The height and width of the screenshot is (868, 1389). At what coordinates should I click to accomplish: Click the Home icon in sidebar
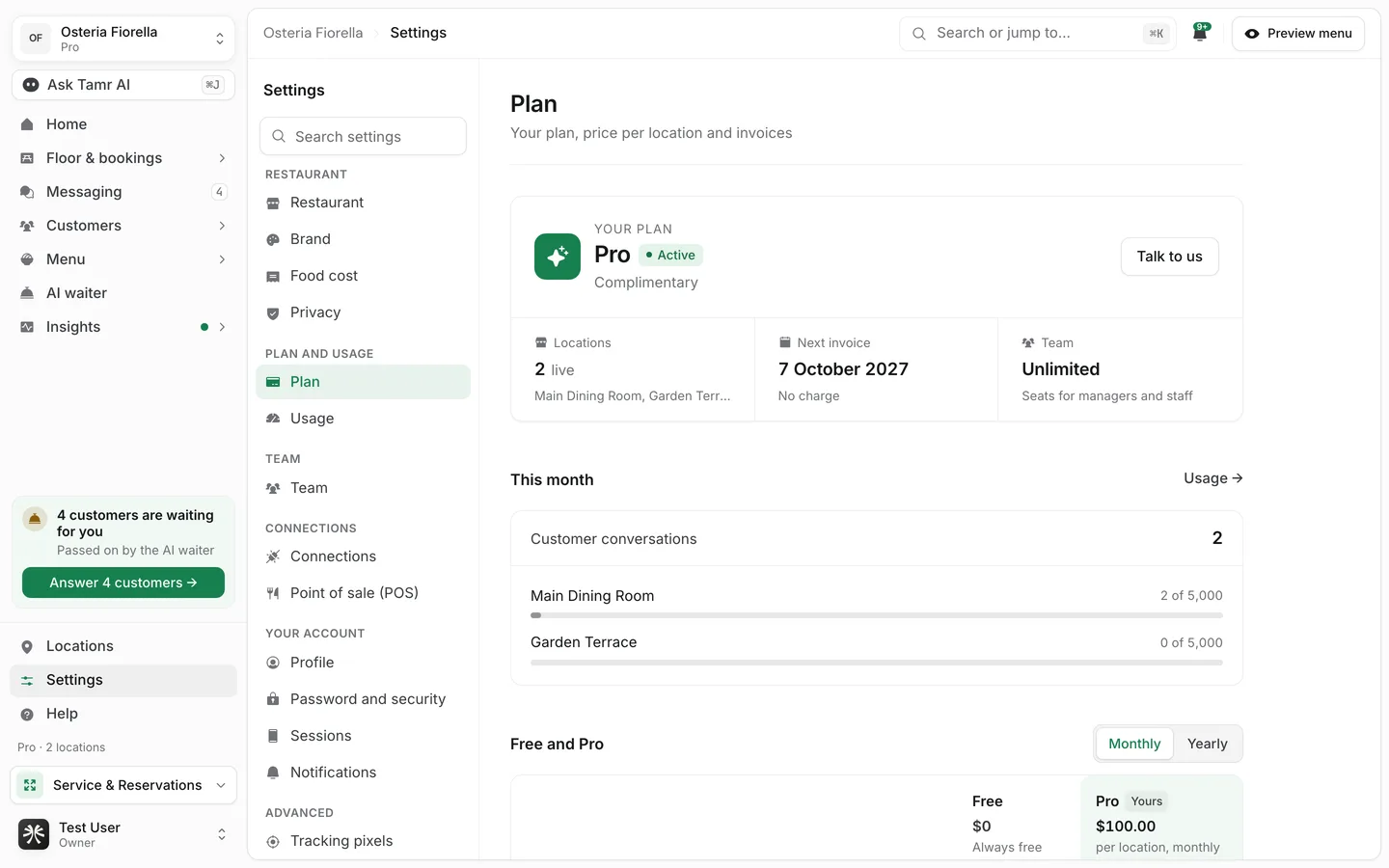click(27, 124)
